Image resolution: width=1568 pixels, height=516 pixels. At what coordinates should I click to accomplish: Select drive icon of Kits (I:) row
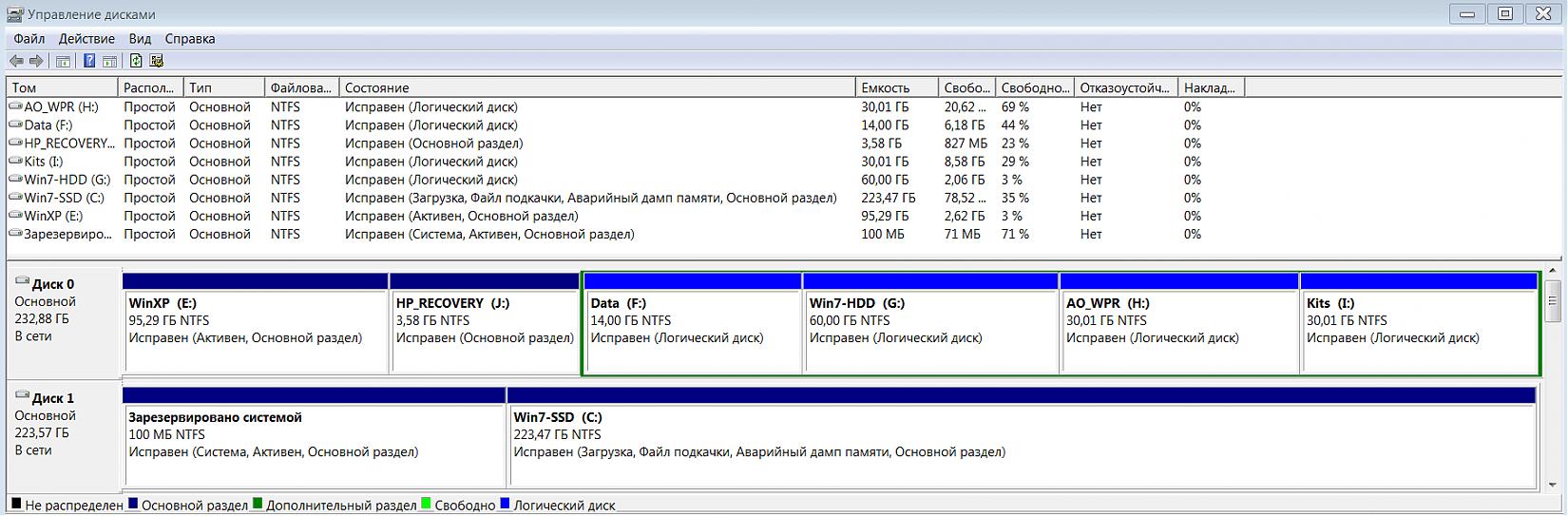coord(15,162)
